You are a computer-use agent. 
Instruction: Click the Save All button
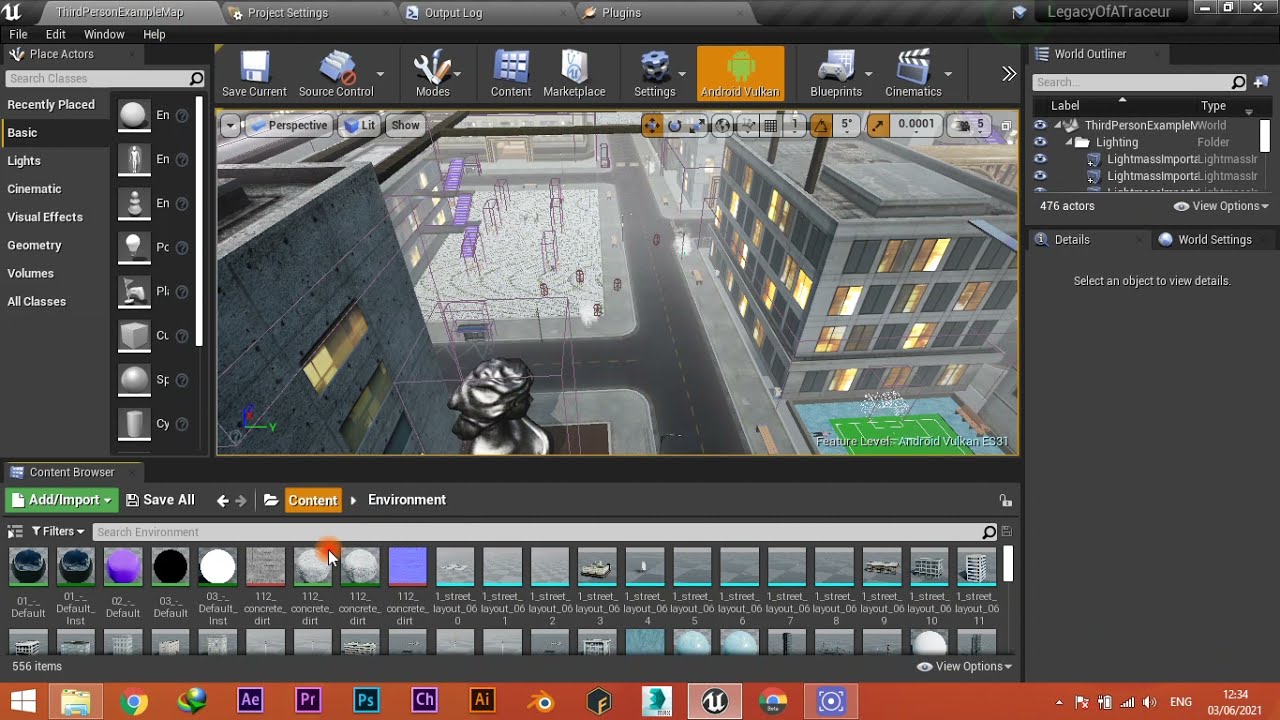click(160, 500)
